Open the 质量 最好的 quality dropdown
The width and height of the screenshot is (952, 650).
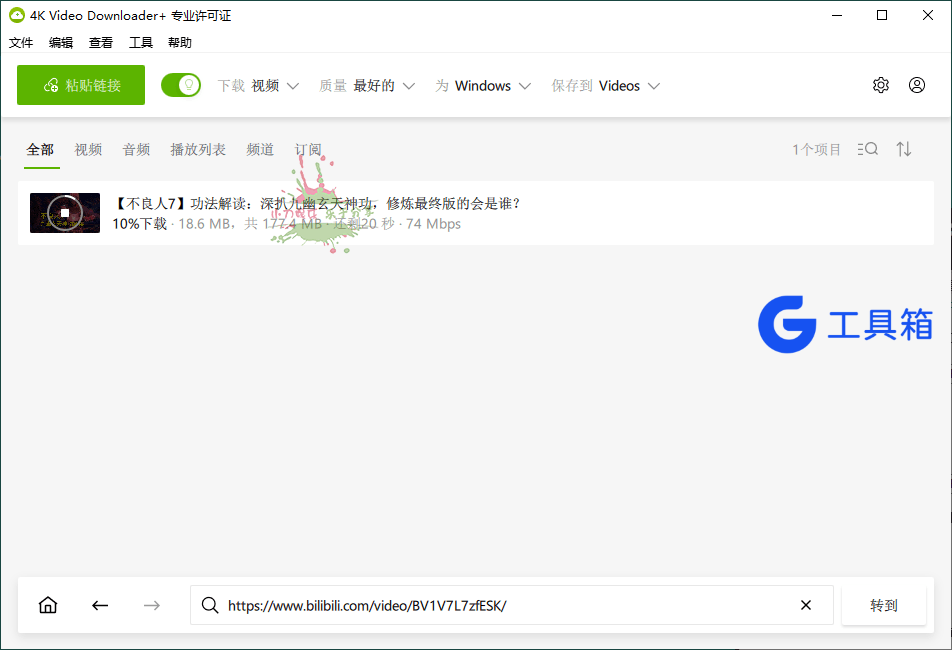(x=367, y=86)
